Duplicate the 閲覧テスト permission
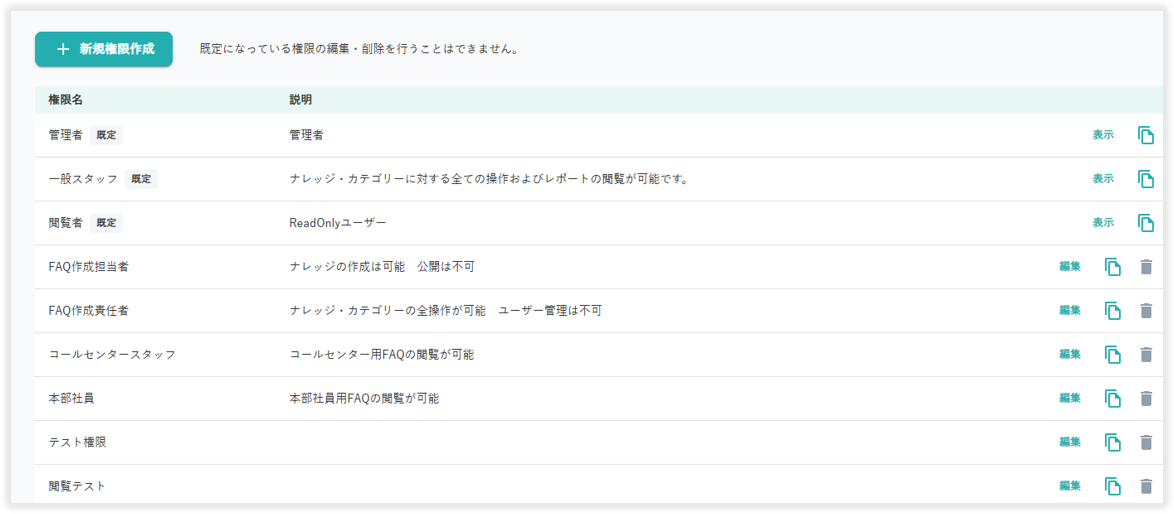Image resolution: width=1174 pixels, height=514 pixels. coord(1112,486)
